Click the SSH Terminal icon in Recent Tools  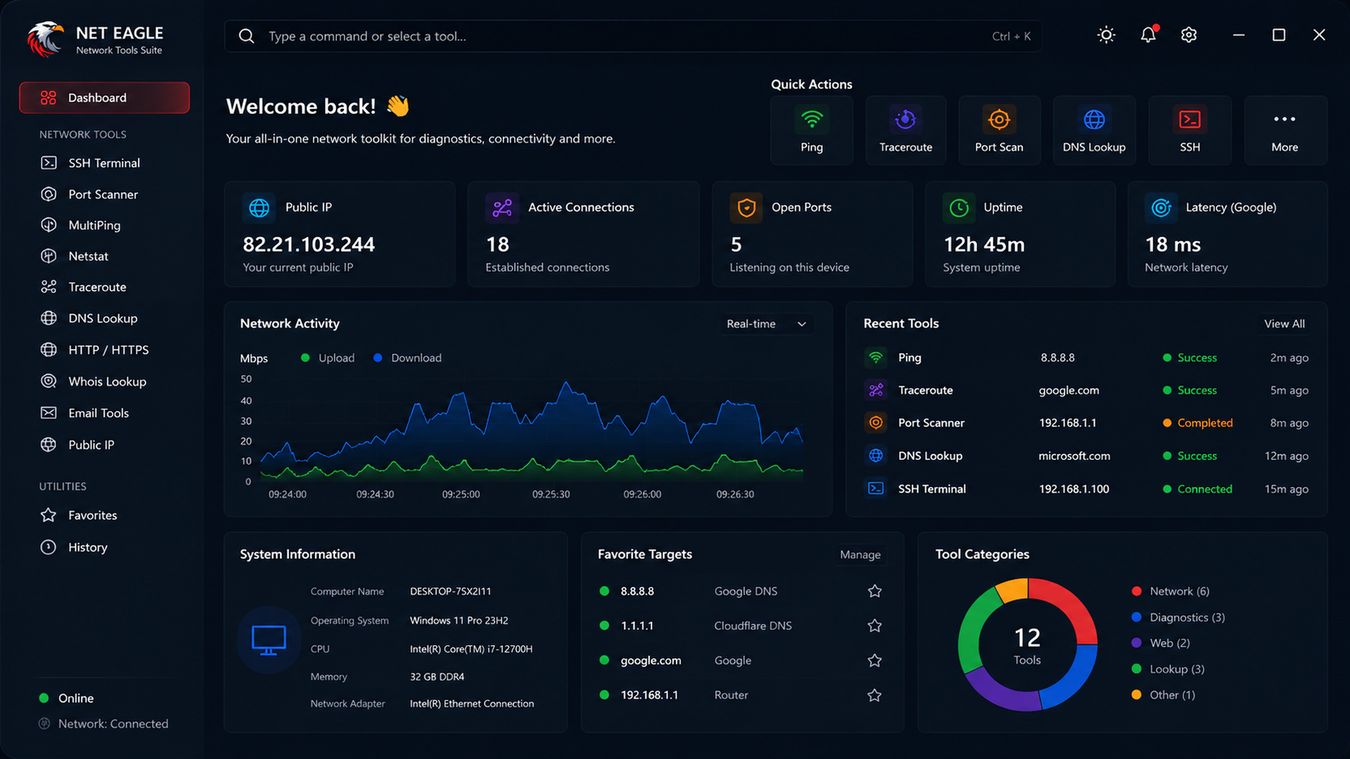[x=876, y=489]
